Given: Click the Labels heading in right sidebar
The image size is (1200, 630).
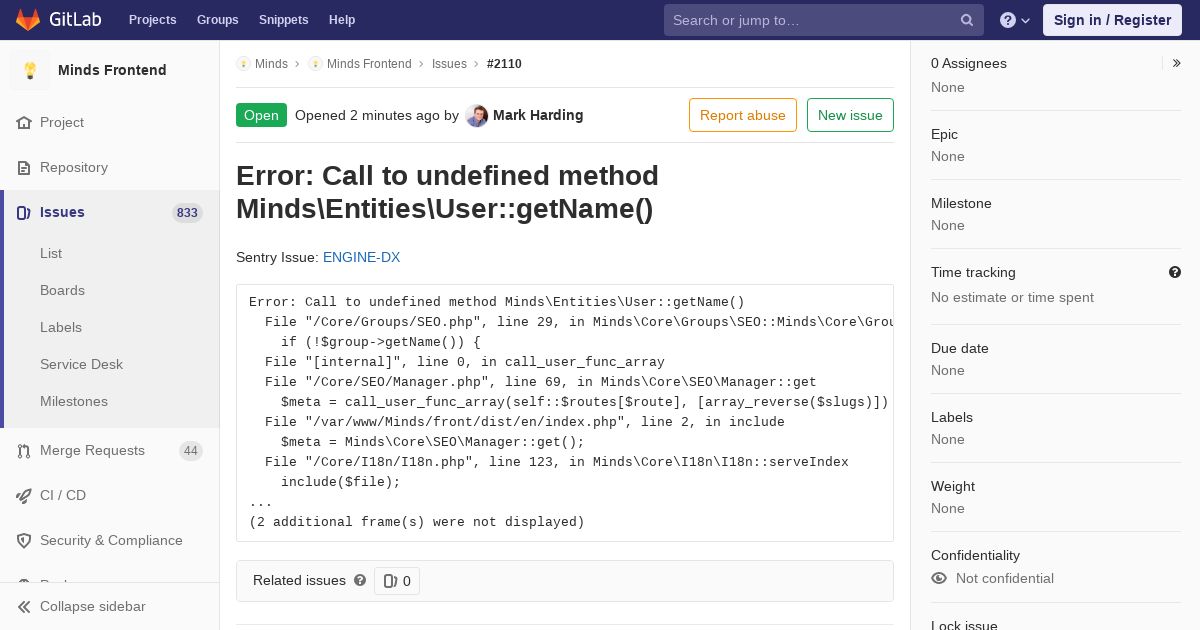Looking at the screenshot, I should [952, 417].
